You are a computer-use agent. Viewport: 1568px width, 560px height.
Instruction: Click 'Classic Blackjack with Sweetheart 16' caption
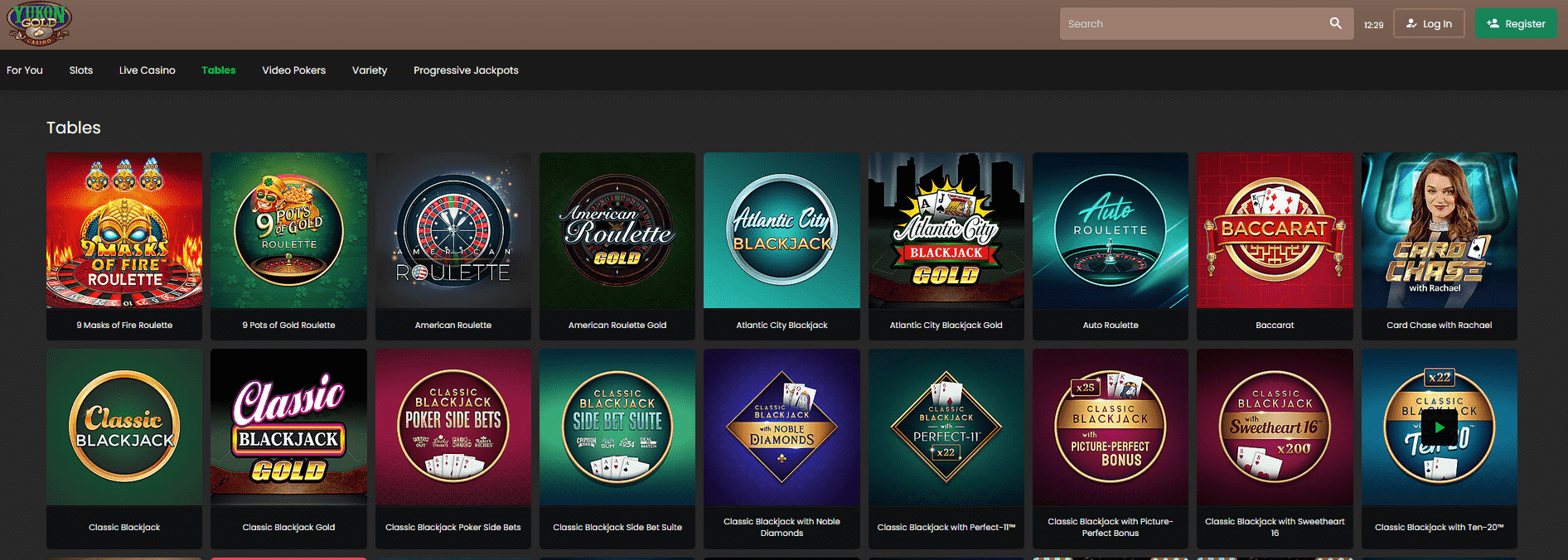point(1275,528)
